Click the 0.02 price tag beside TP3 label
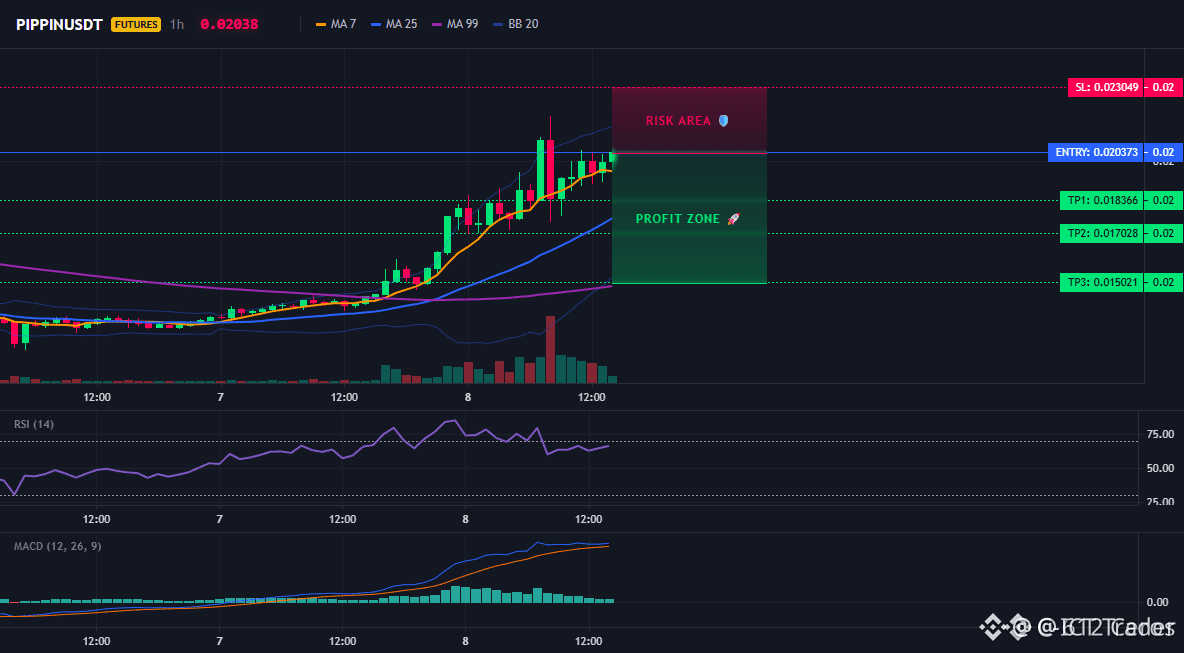The width and height of the screenshot is (1184, 653). 1164,282
